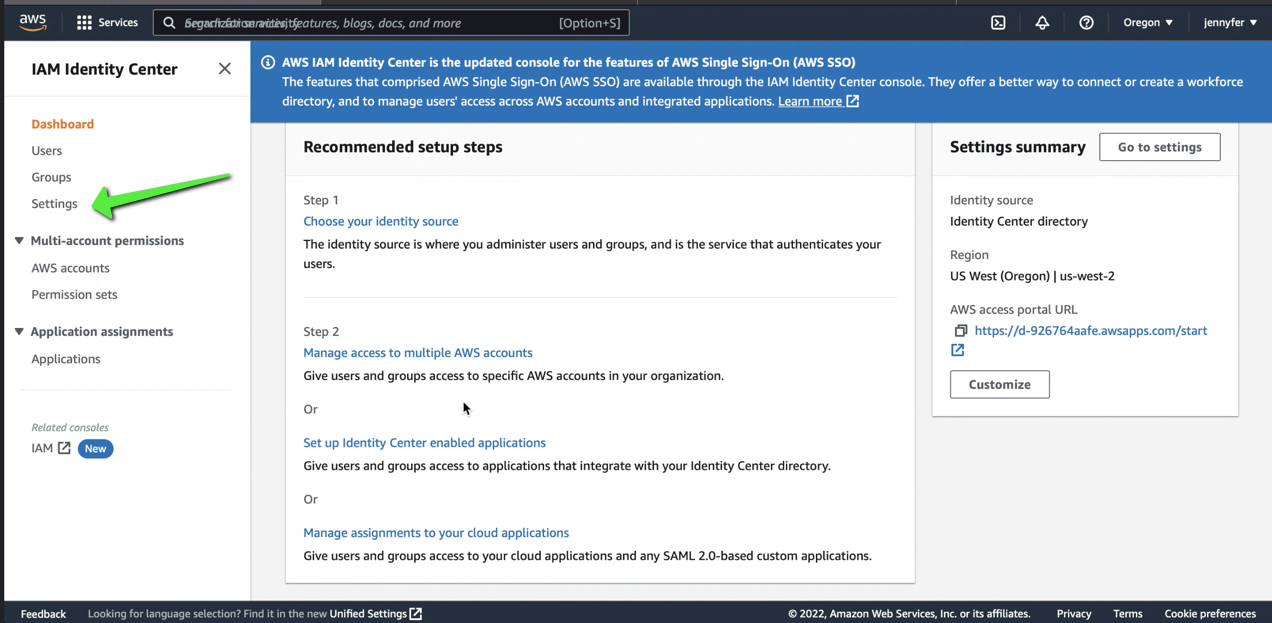Click the Customize button

click(x=999, y=385)
